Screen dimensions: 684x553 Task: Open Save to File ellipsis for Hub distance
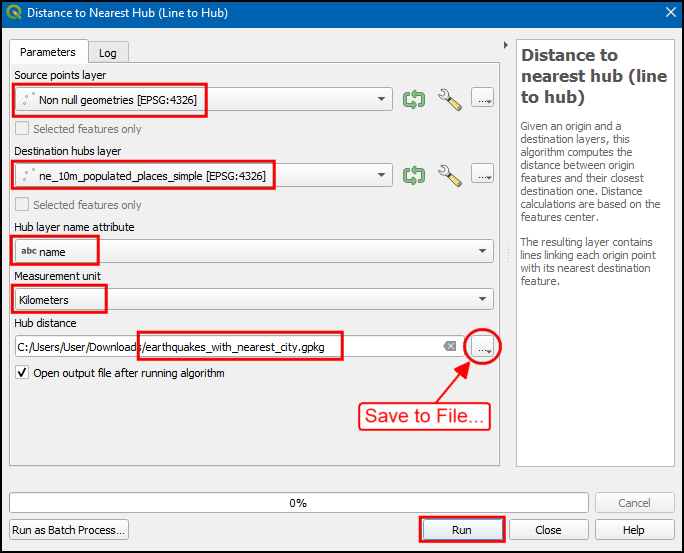pyautogui.click(x=483, y=347)
